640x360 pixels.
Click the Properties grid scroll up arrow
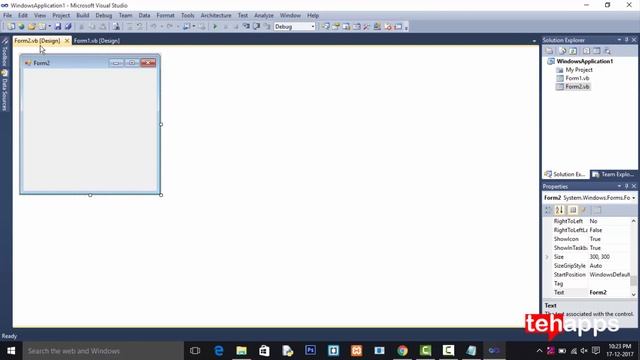pyautogui.click(x=633, y=221)
